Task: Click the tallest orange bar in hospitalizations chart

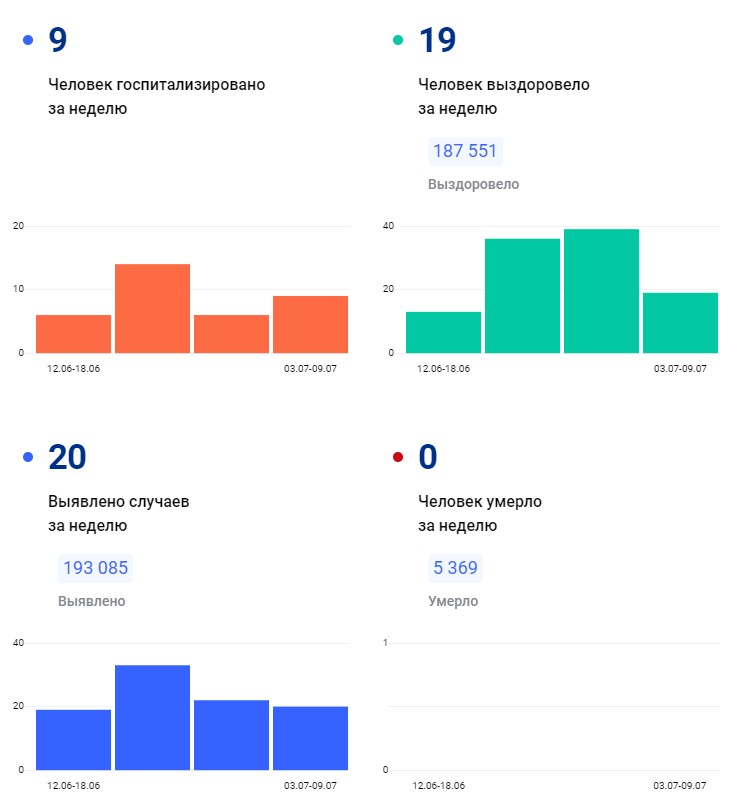Action: coord(152,308)
